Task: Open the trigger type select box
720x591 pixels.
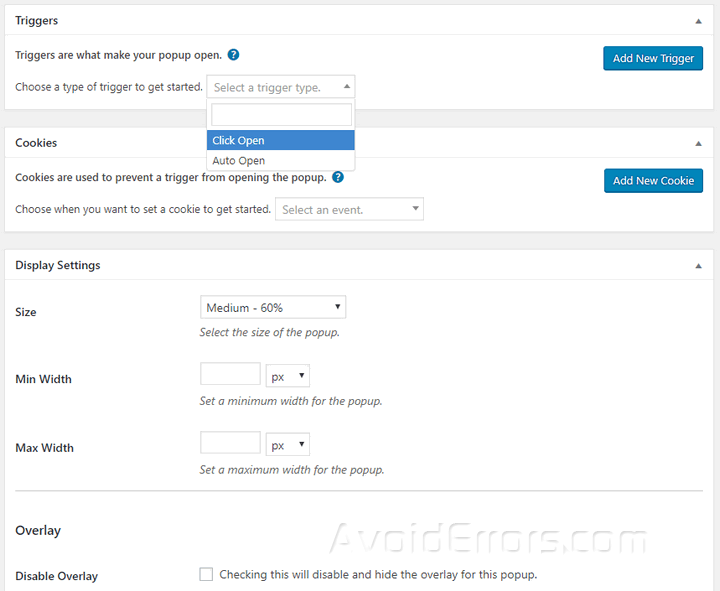Action: click(x=280, y=87)
